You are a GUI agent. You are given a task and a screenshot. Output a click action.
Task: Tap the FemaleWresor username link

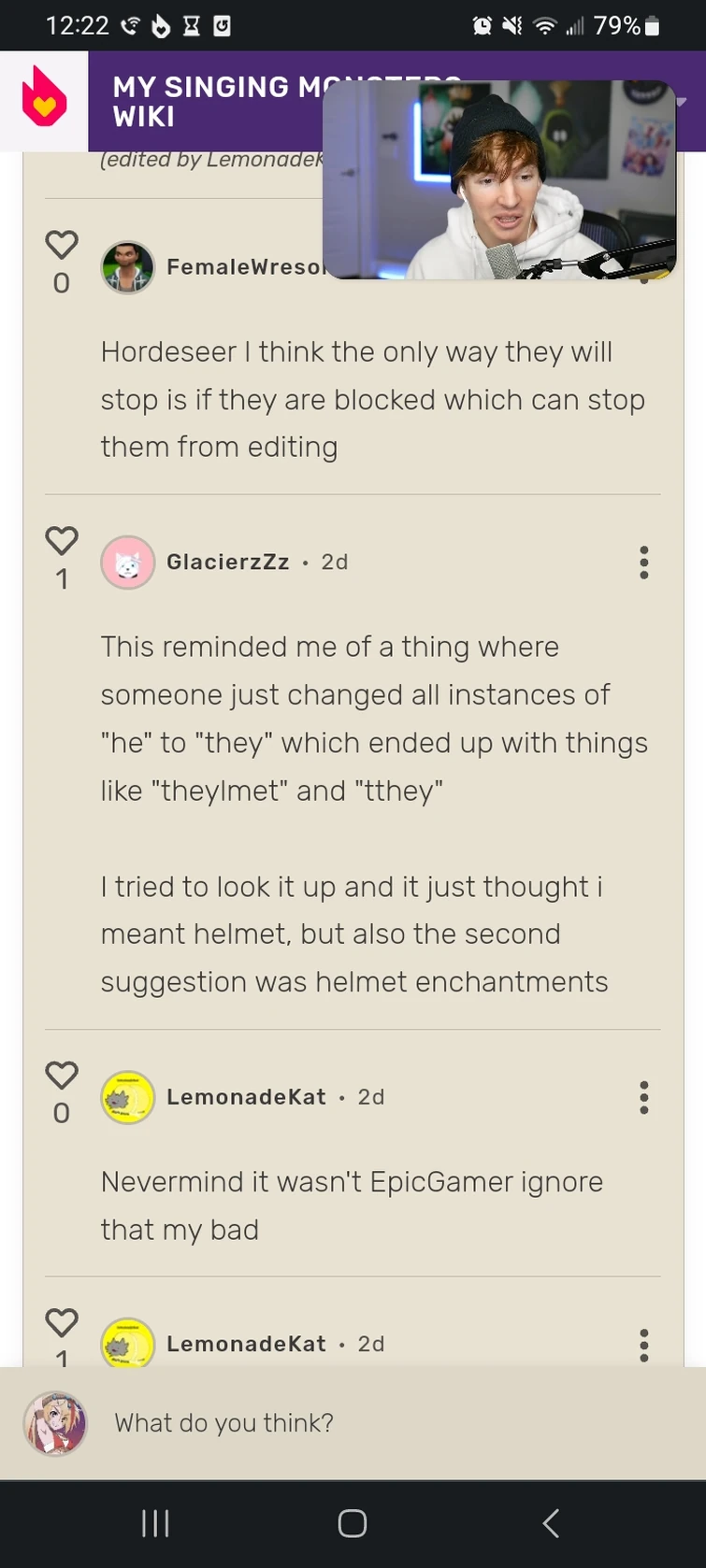pyautogui.click(x=243, y=267)
